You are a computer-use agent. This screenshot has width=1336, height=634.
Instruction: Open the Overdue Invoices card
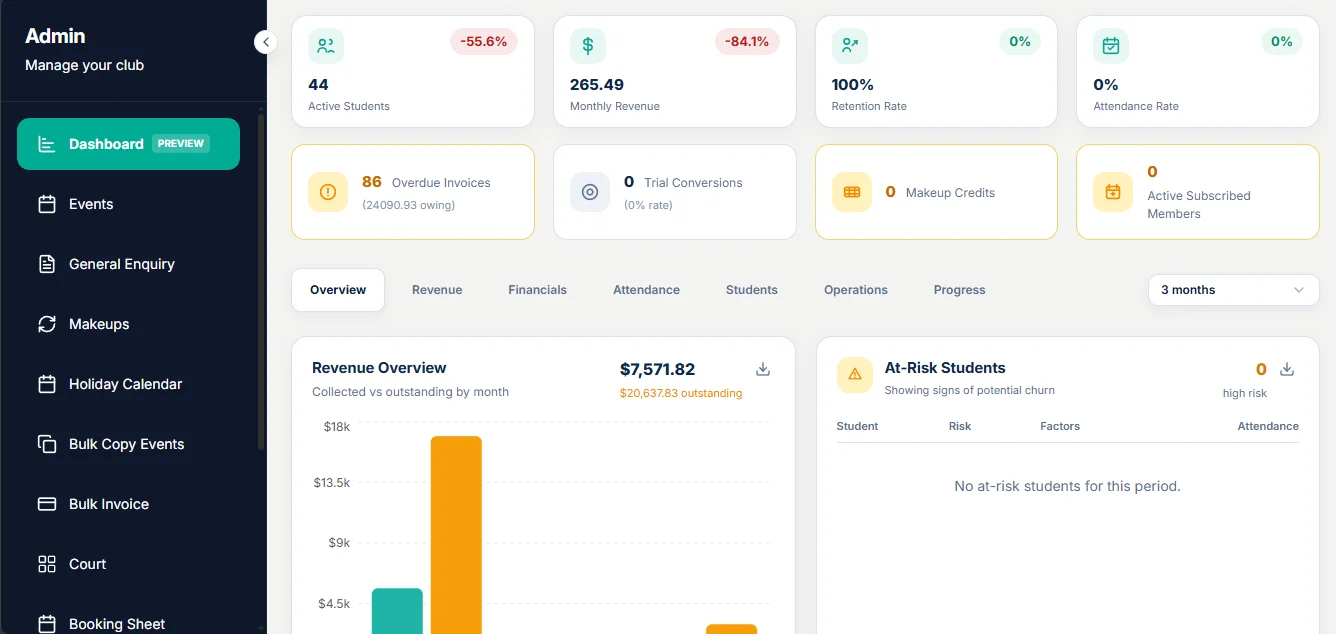click(413, 192)
